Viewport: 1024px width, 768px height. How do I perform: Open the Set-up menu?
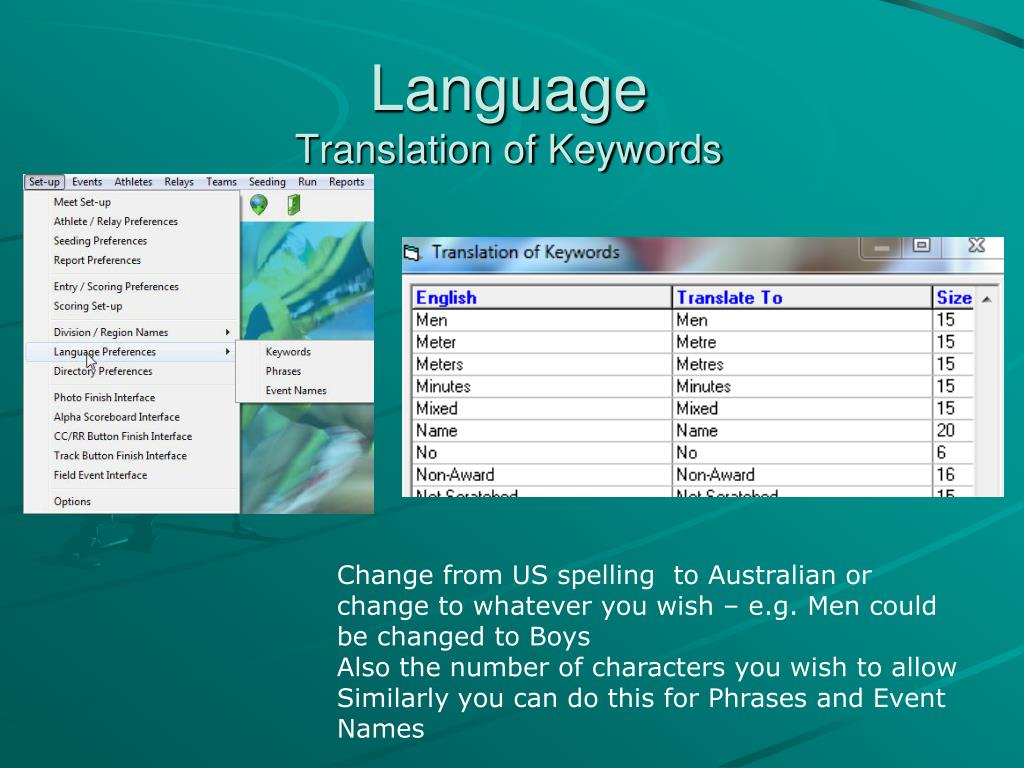pyautogui.click(x=44, y=182)
